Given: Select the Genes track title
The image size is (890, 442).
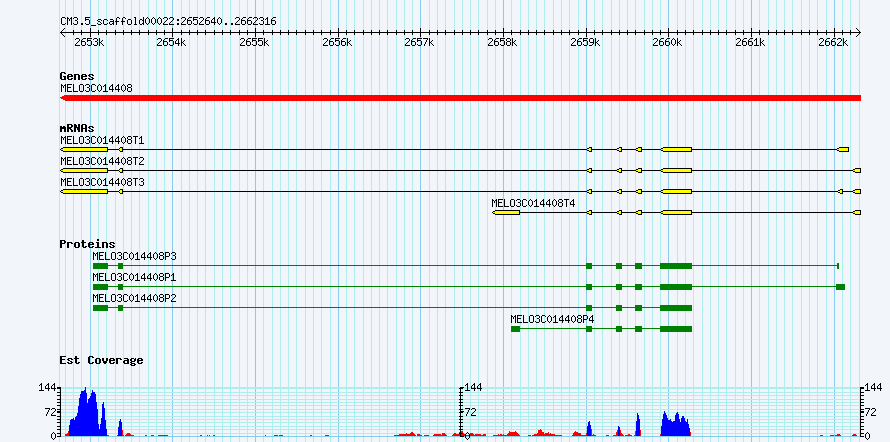Looking at the screenshot, I should (77, 76).
